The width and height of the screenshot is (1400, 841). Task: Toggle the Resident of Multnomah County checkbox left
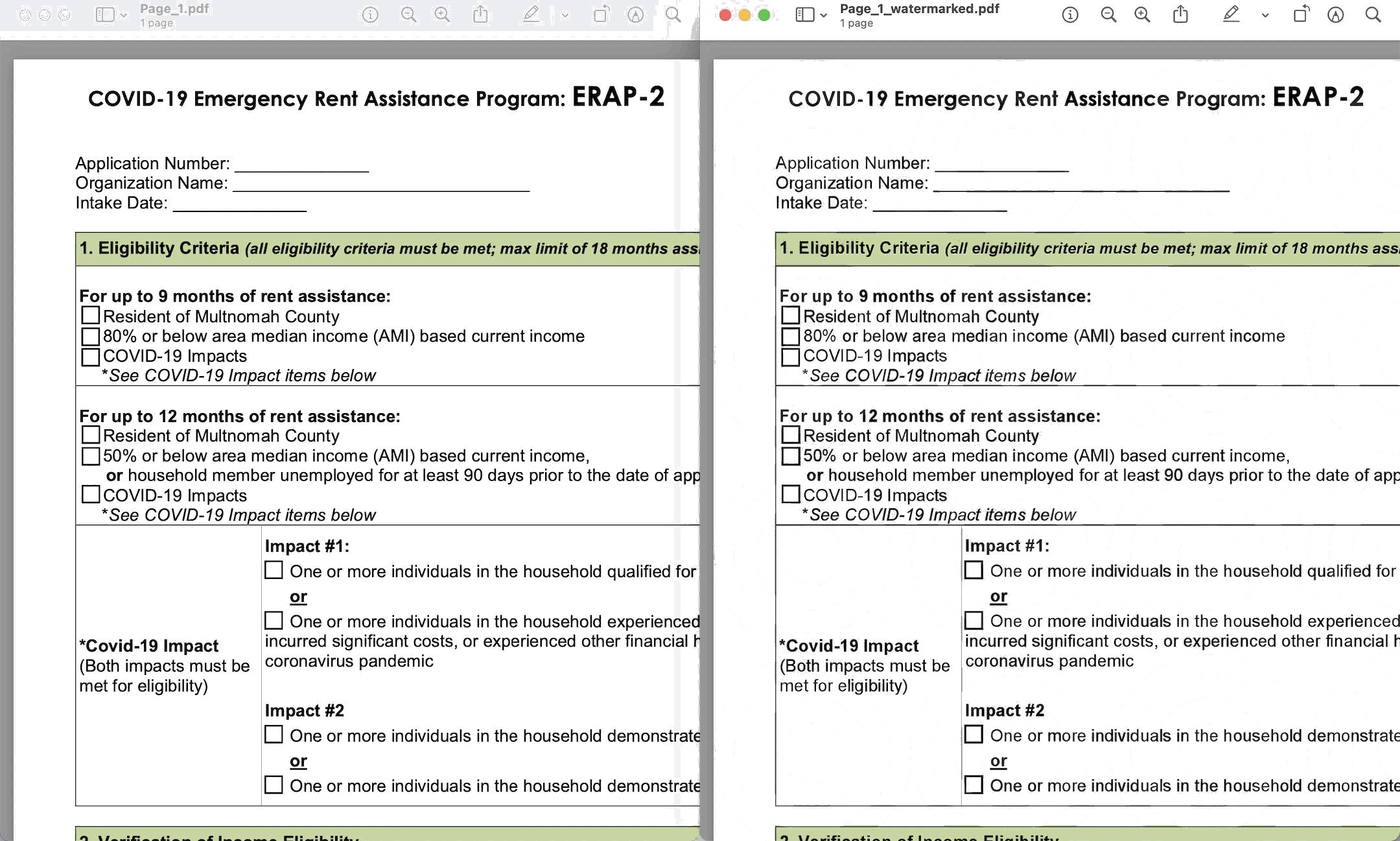89,316
